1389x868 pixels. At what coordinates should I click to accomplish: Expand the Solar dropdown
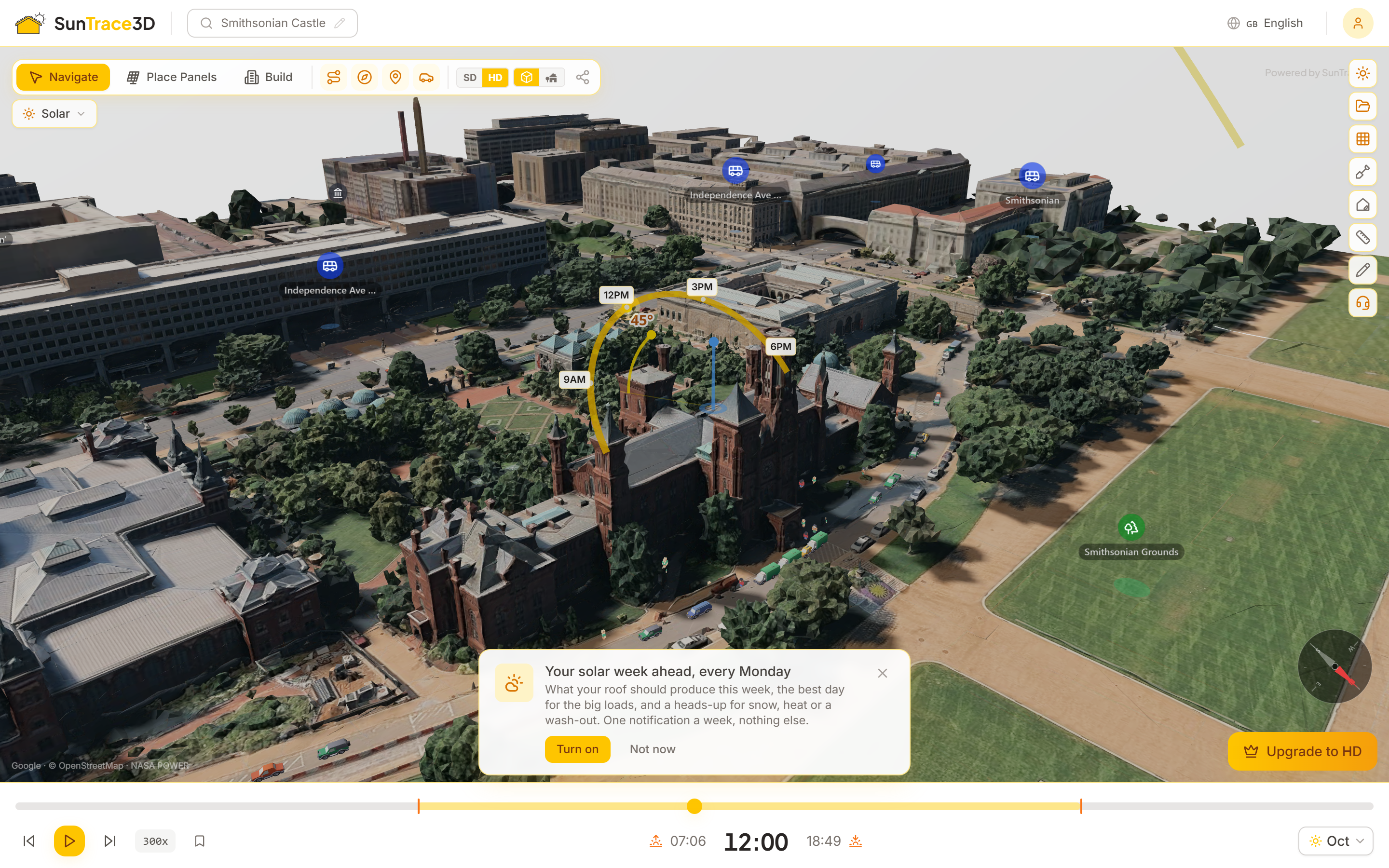(x=54, y=114)
